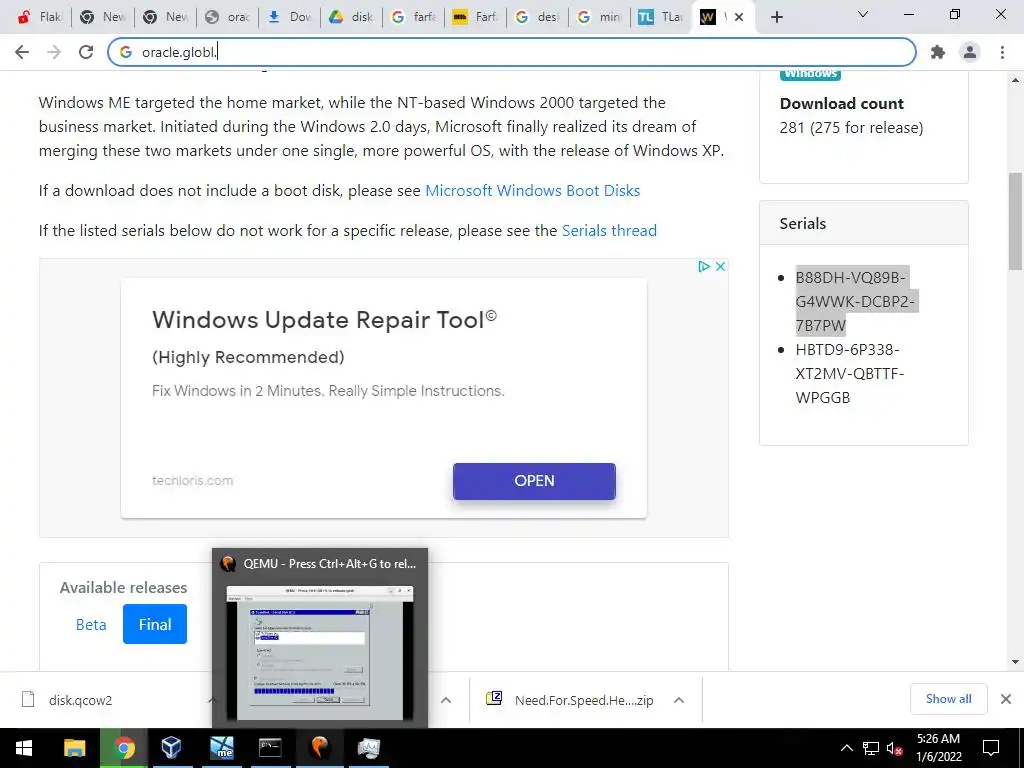Open the Windows Start menu
The width and height of the screenshot is (1024, 768).
tap(24, 748)
